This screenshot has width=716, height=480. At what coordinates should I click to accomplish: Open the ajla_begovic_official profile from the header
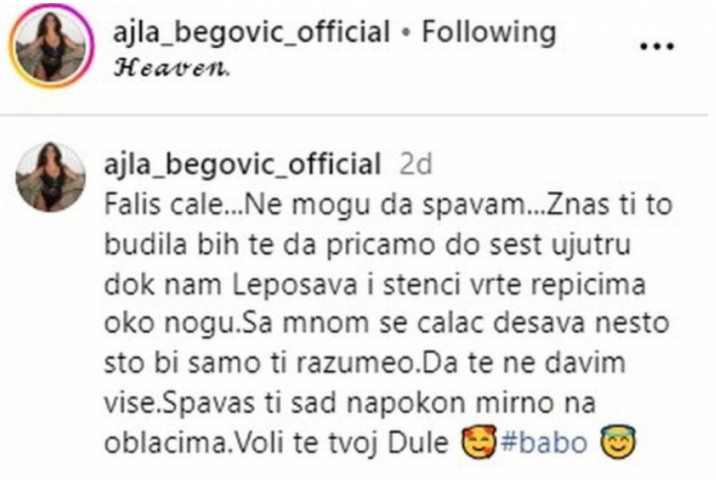251,33
